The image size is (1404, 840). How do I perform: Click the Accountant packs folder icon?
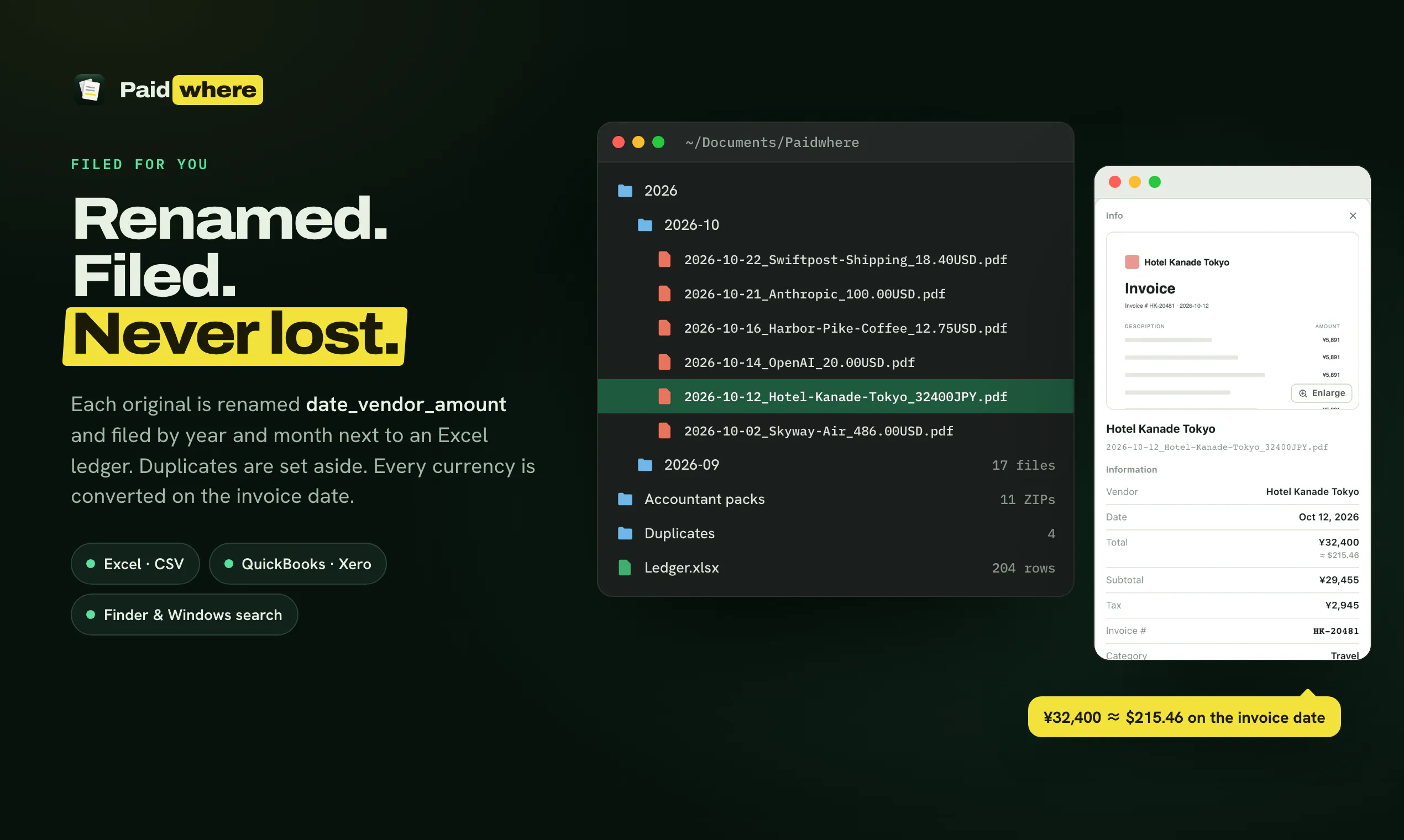tap(625, 499)
